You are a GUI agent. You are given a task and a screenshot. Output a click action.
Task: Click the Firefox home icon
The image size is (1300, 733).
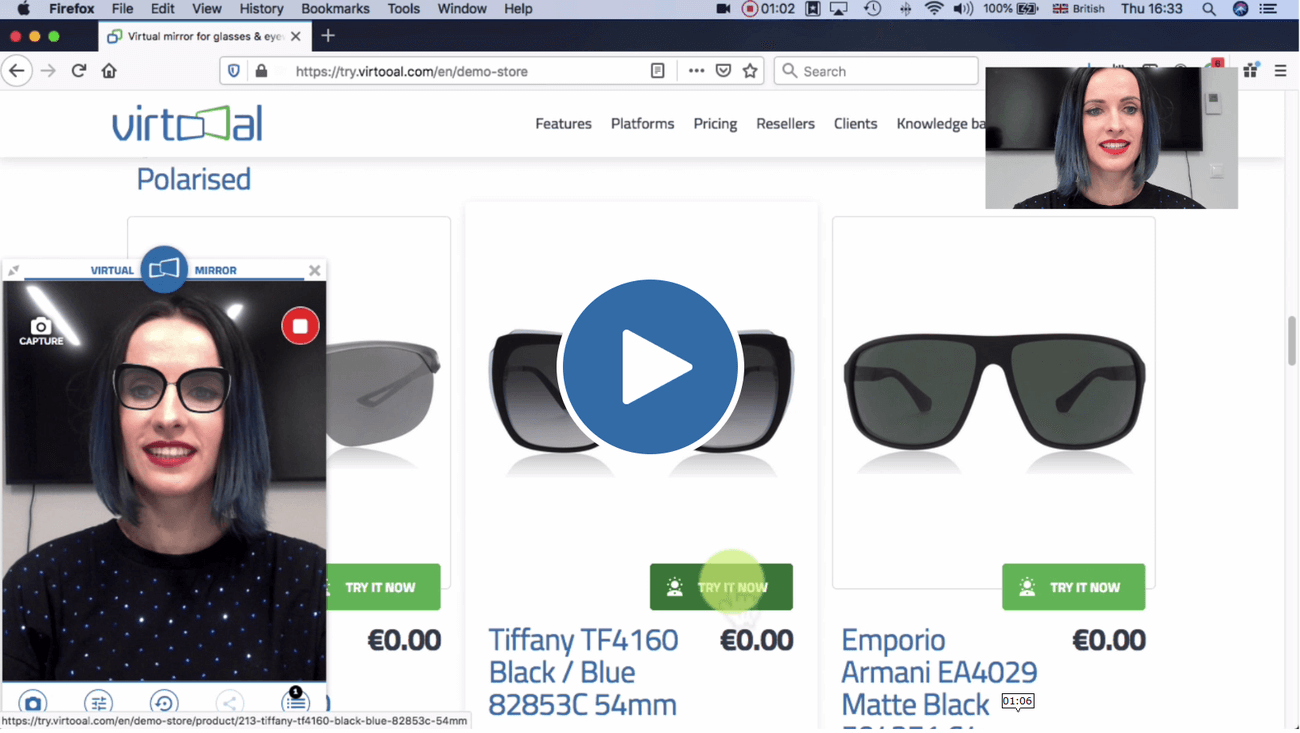[109, 71]
